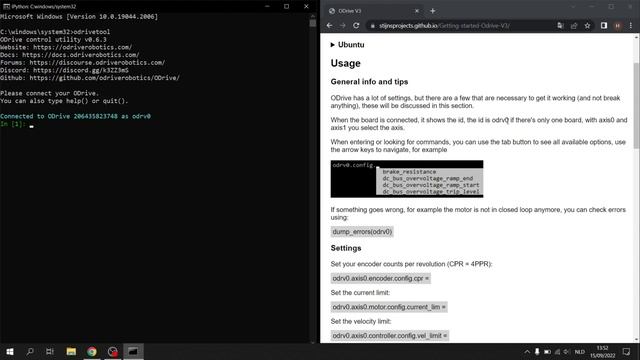The image size is (640, 360).
Task: Expand the Ubuntu section
Action: point(347,45)
